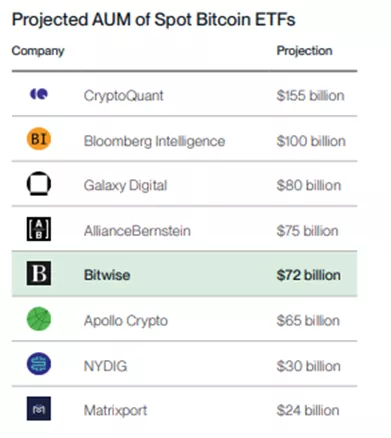The image size is (391, 438).
Task: Click the CryptoQuant logo icon
Action: pyautogui.click(x=39, y=94)
